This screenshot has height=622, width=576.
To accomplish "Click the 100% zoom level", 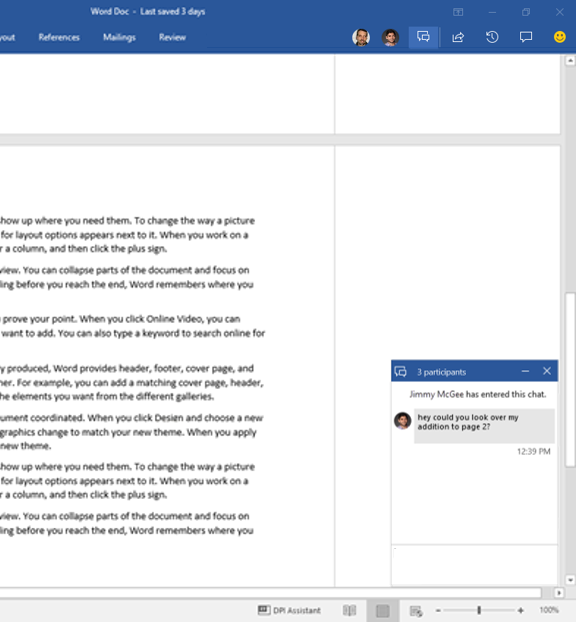I will point(549,610).
